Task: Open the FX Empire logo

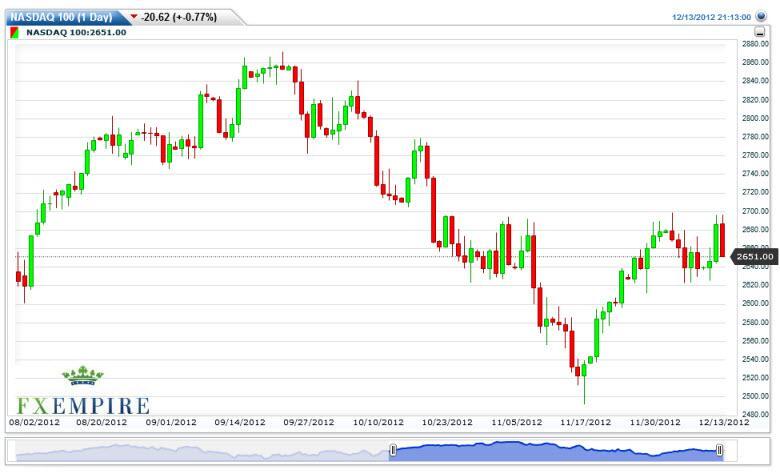Action: tap(83, 393)
